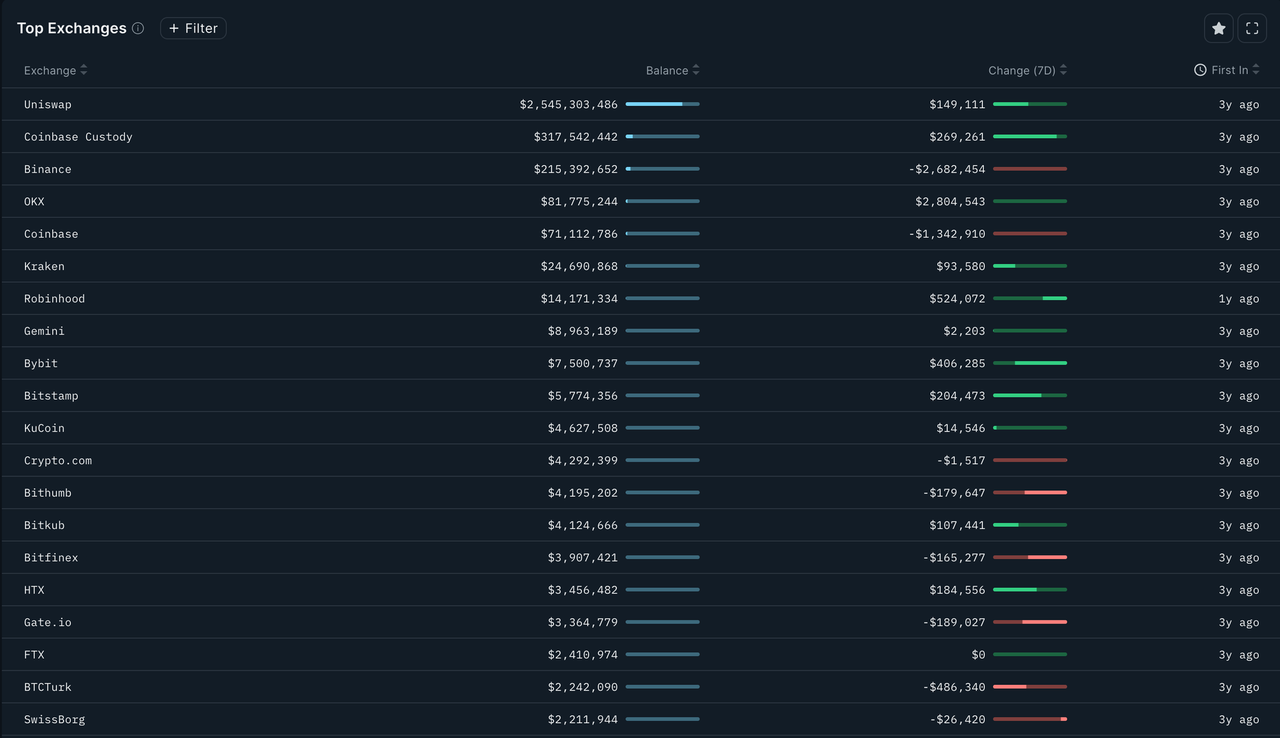Open the Coinbase Custody entry
Screen dimensions: 1280x738
pyautogui.click(x=78, y=137)
